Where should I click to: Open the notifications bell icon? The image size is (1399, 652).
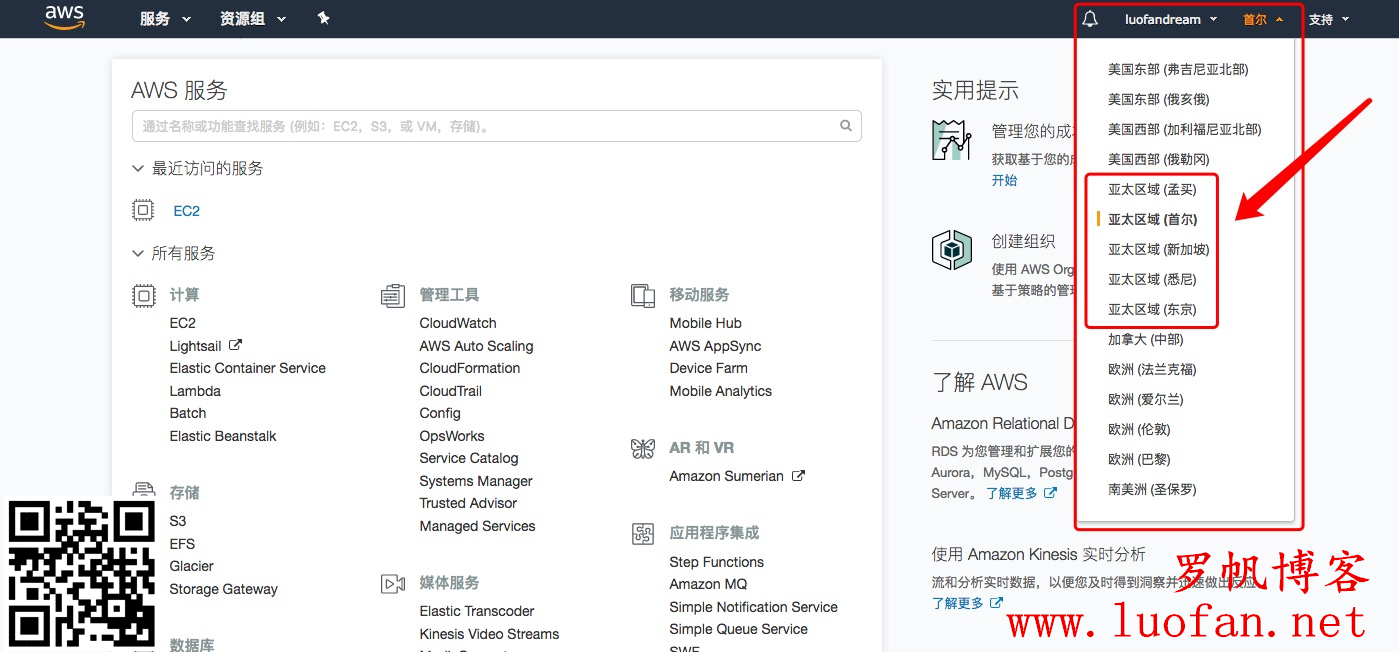1090,19
